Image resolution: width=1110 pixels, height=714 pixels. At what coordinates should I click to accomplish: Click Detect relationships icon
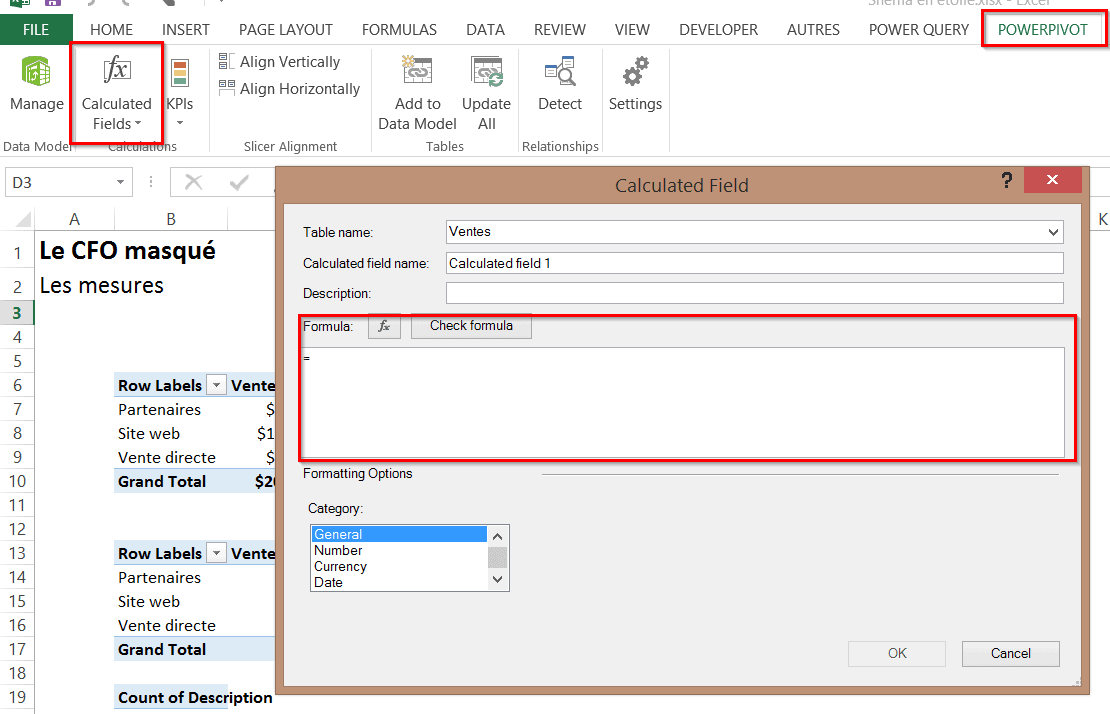(559, 73)
